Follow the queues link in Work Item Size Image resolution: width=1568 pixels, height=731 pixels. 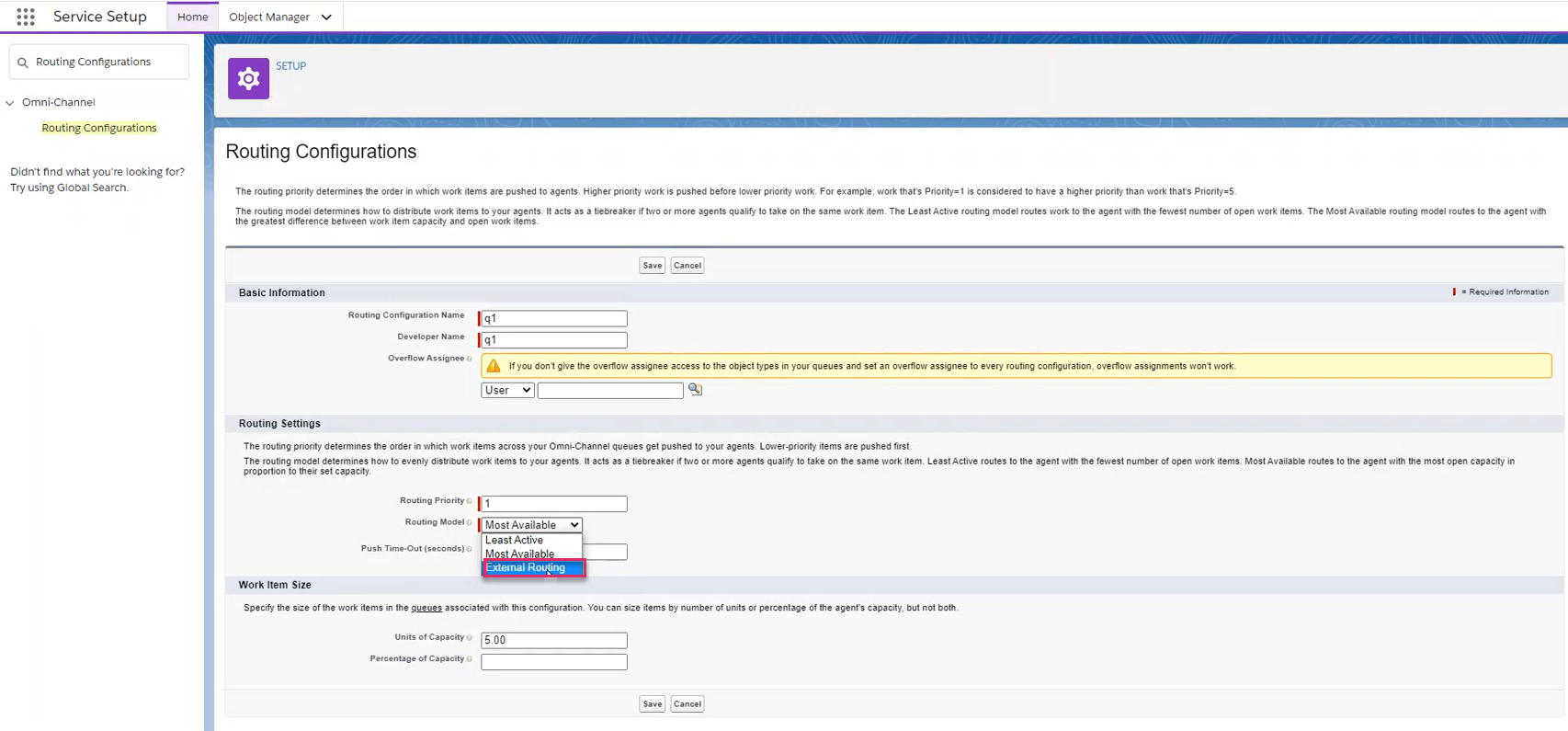click(426, 608)
